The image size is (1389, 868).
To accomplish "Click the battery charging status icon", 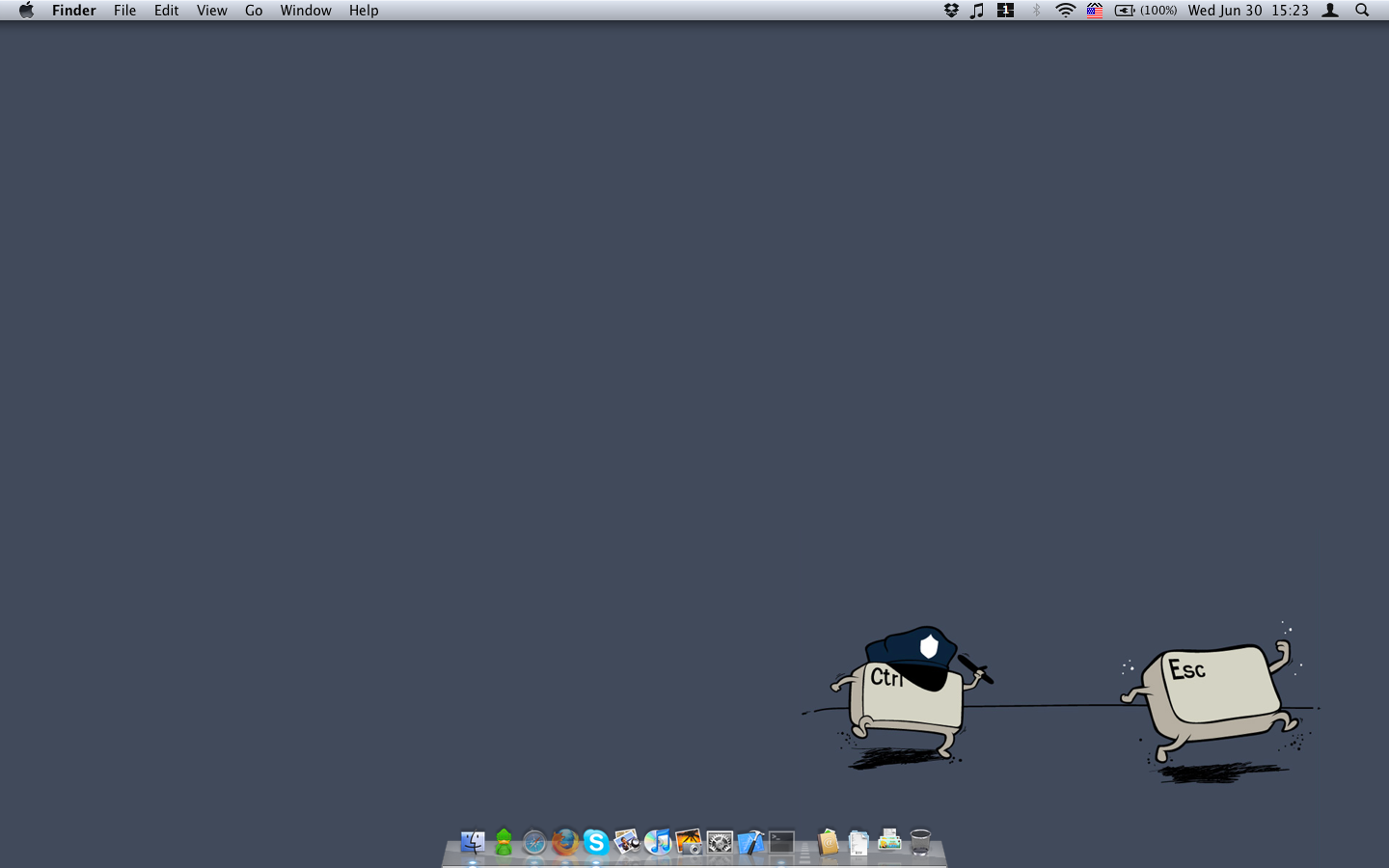I will (x=1125, y=11).
